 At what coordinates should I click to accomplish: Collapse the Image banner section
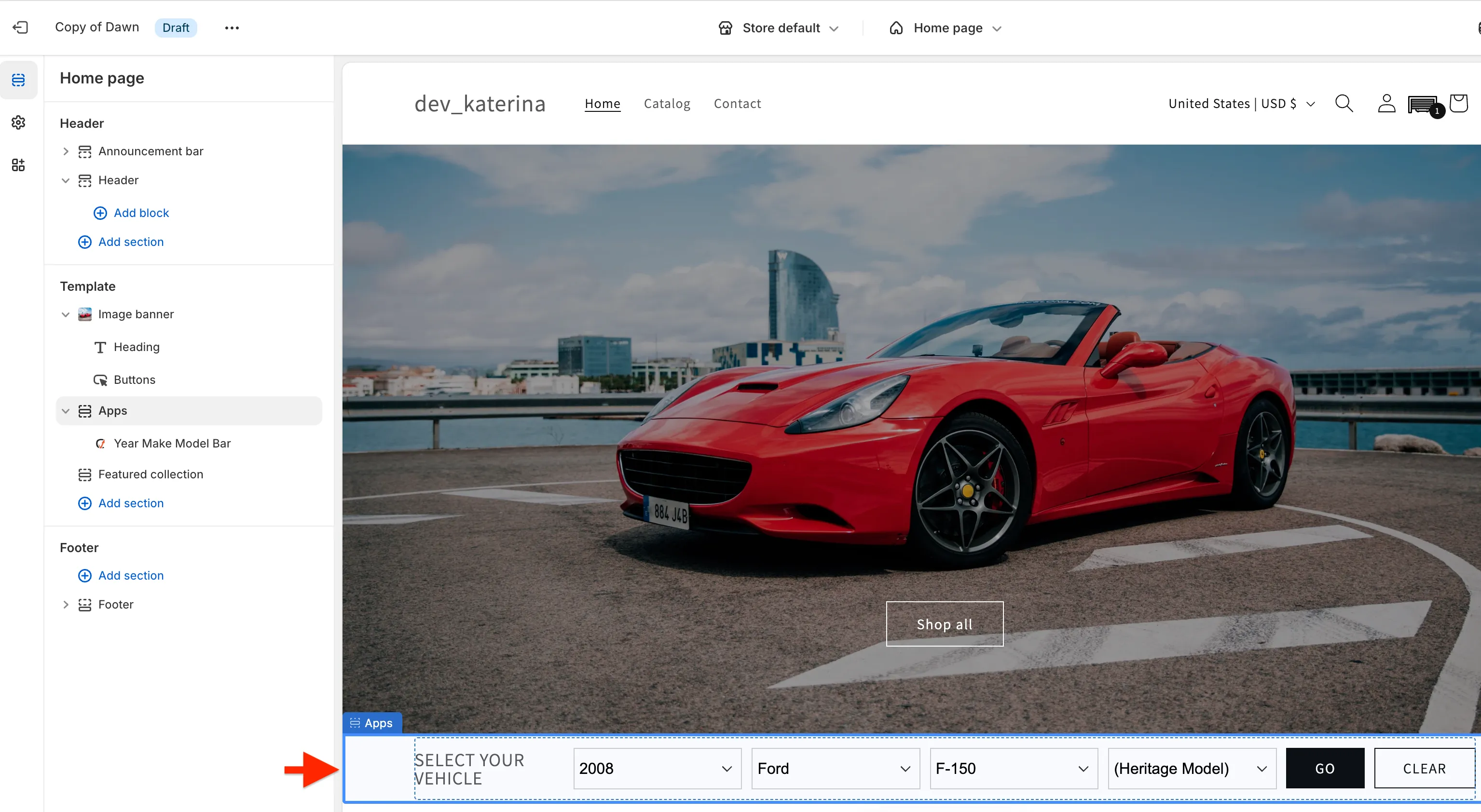click(66, 314)
